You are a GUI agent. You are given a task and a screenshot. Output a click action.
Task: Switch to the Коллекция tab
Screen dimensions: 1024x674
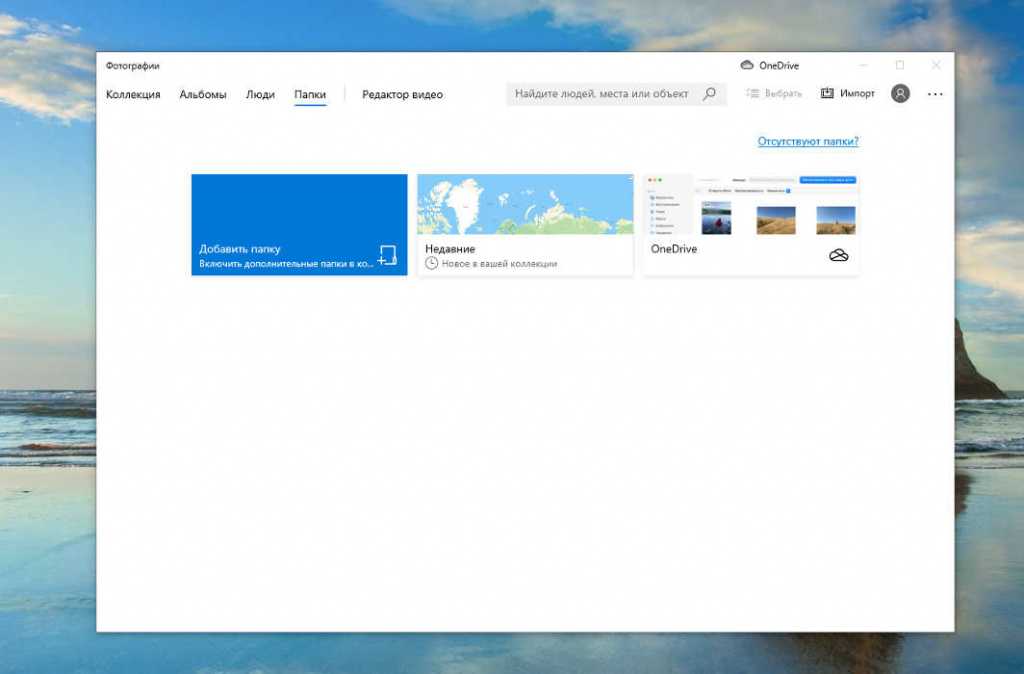click(133, 95)
